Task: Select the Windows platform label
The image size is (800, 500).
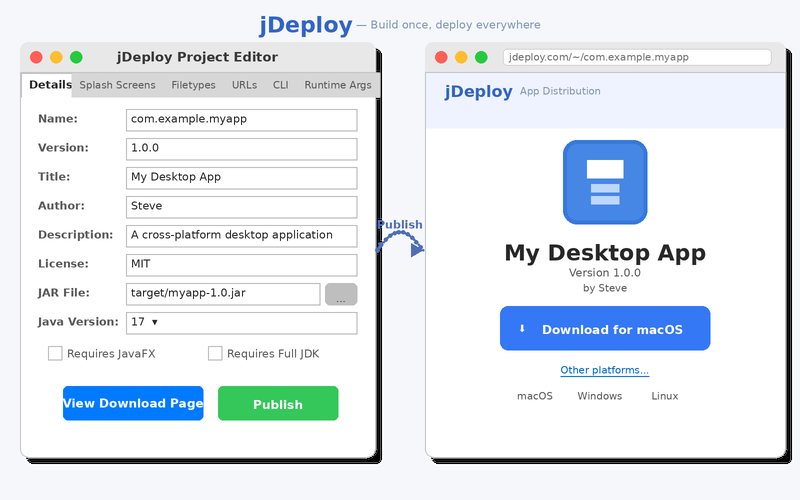Action: (599, 396)
